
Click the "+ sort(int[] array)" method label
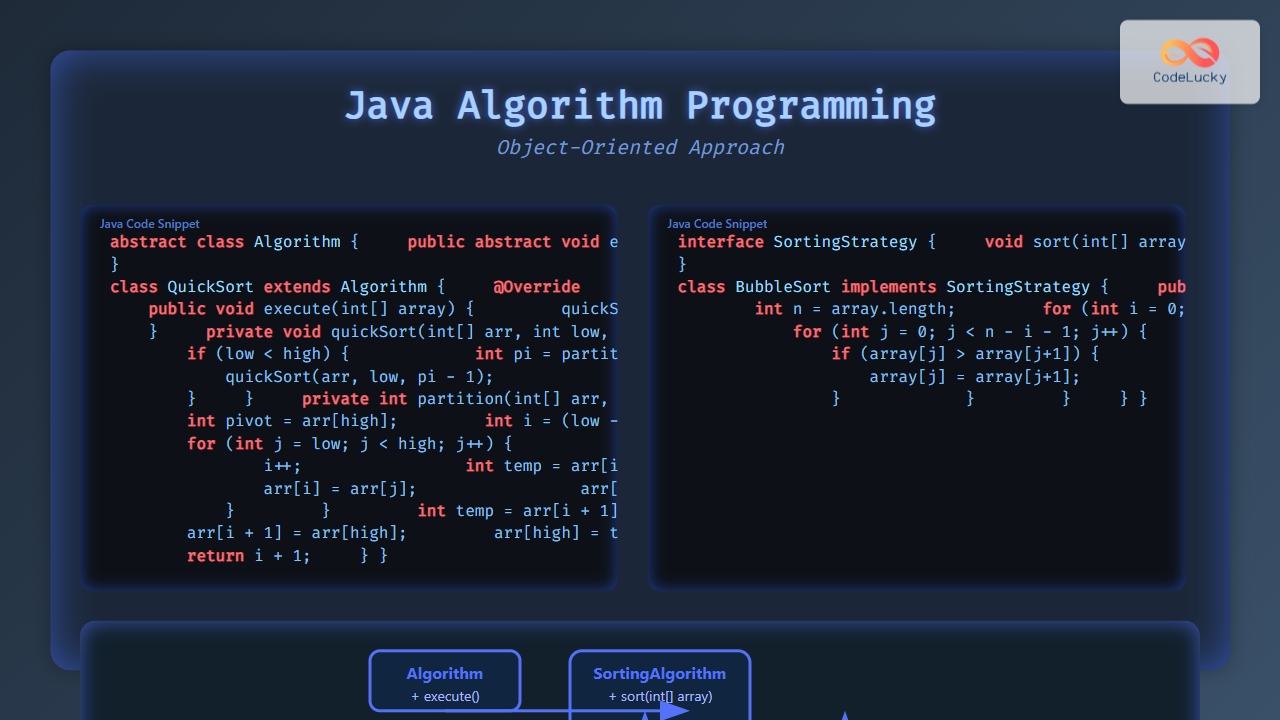pyautogui.click(x=660, y=696)
